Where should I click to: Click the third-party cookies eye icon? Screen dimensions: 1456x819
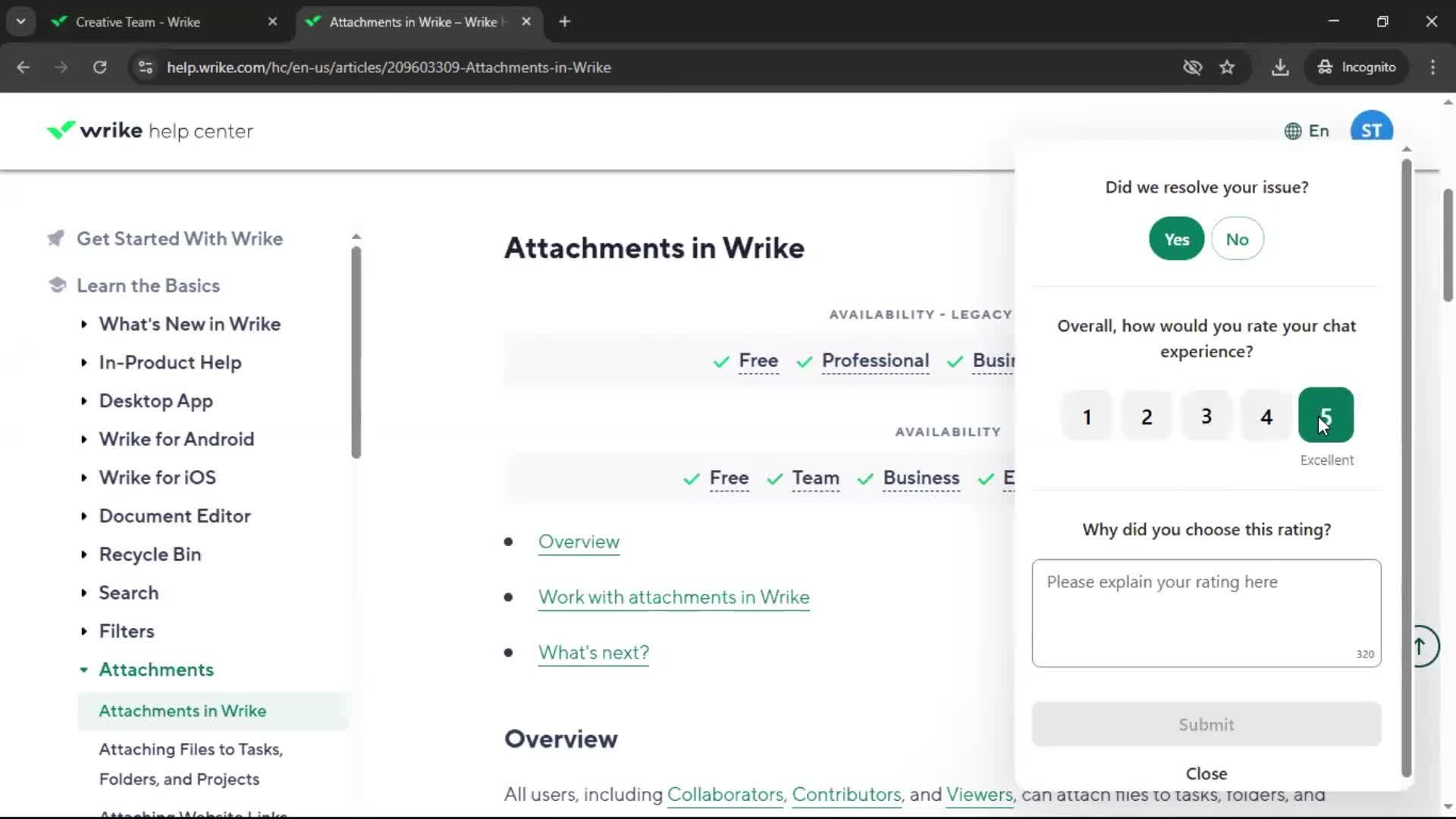[1192, 67]
